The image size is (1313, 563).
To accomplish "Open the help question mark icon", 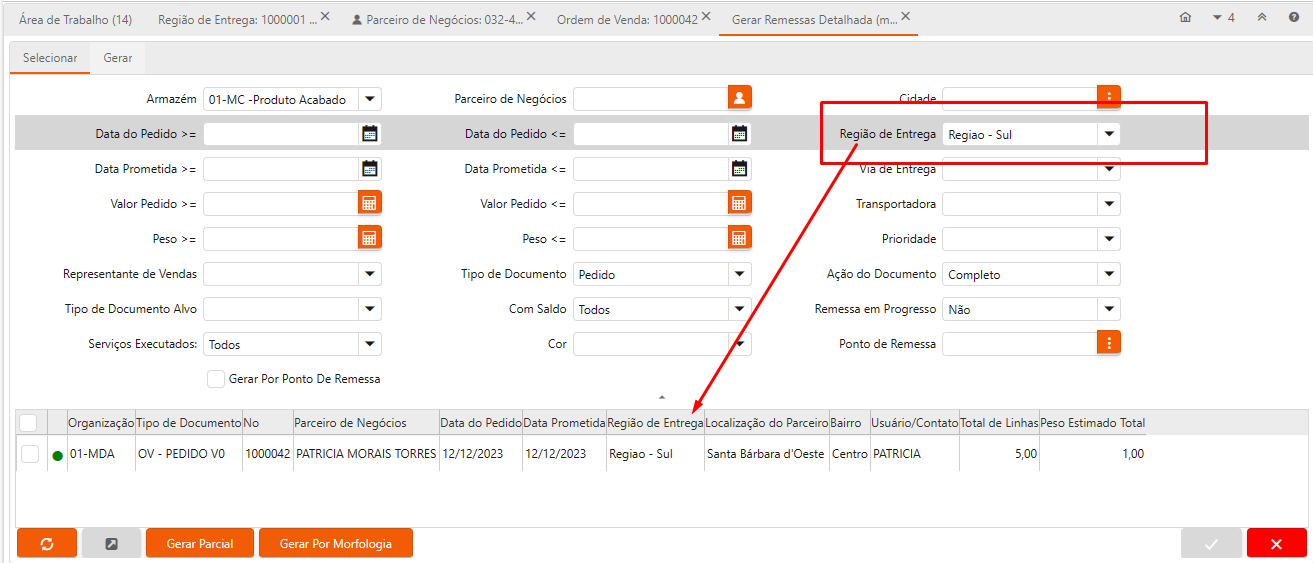I will pos(1293,18).
